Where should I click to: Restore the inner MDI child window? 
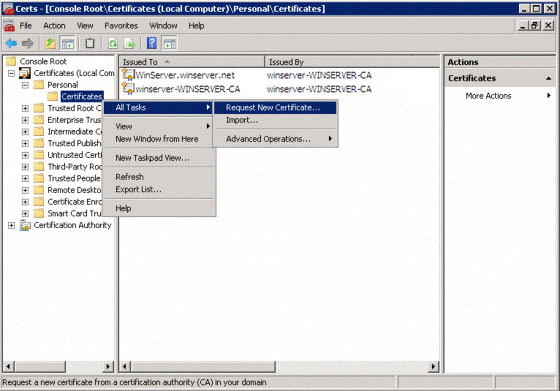coord(534,26)
